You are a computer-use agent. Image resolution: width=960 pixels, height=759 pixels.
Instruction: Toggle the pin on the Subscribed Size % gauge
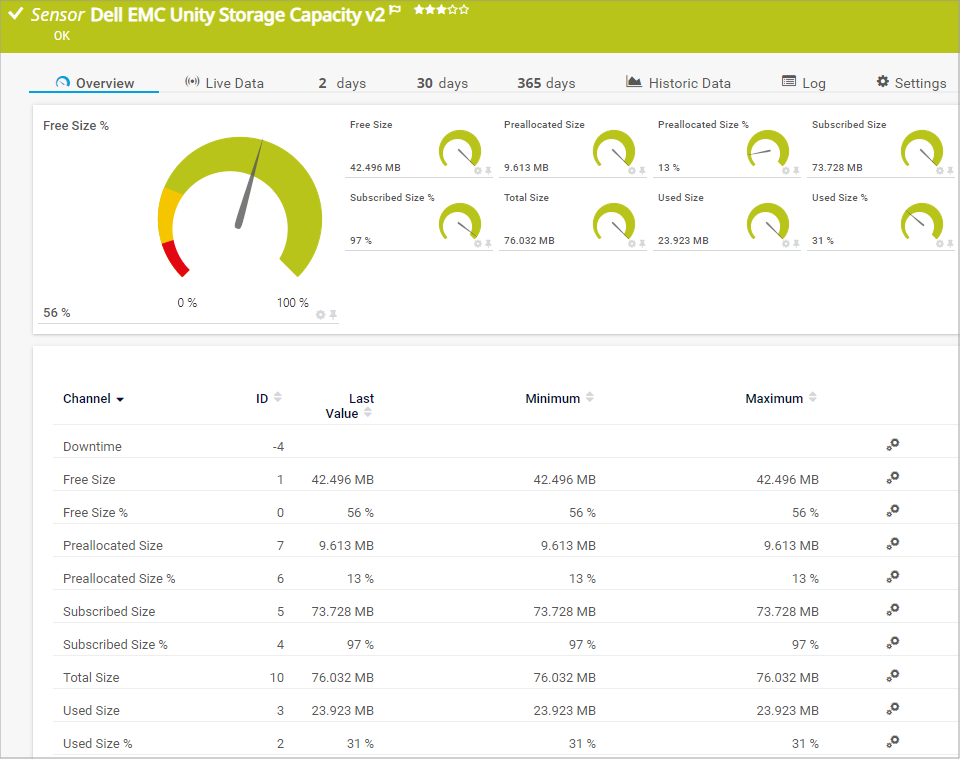[x=488, y=244]
